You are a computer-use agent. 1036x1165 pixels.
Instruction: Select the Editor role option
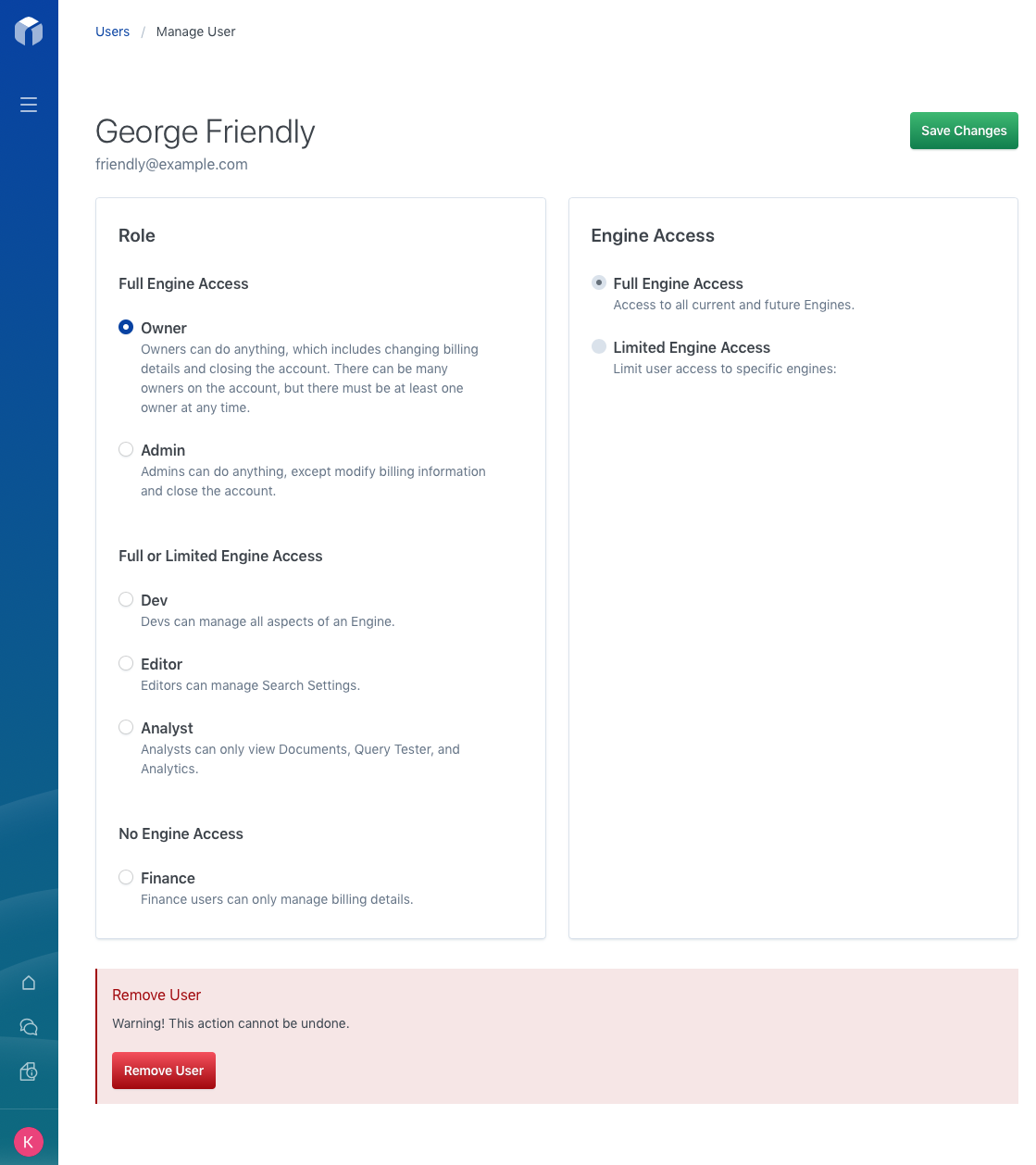tap(126, 663)
